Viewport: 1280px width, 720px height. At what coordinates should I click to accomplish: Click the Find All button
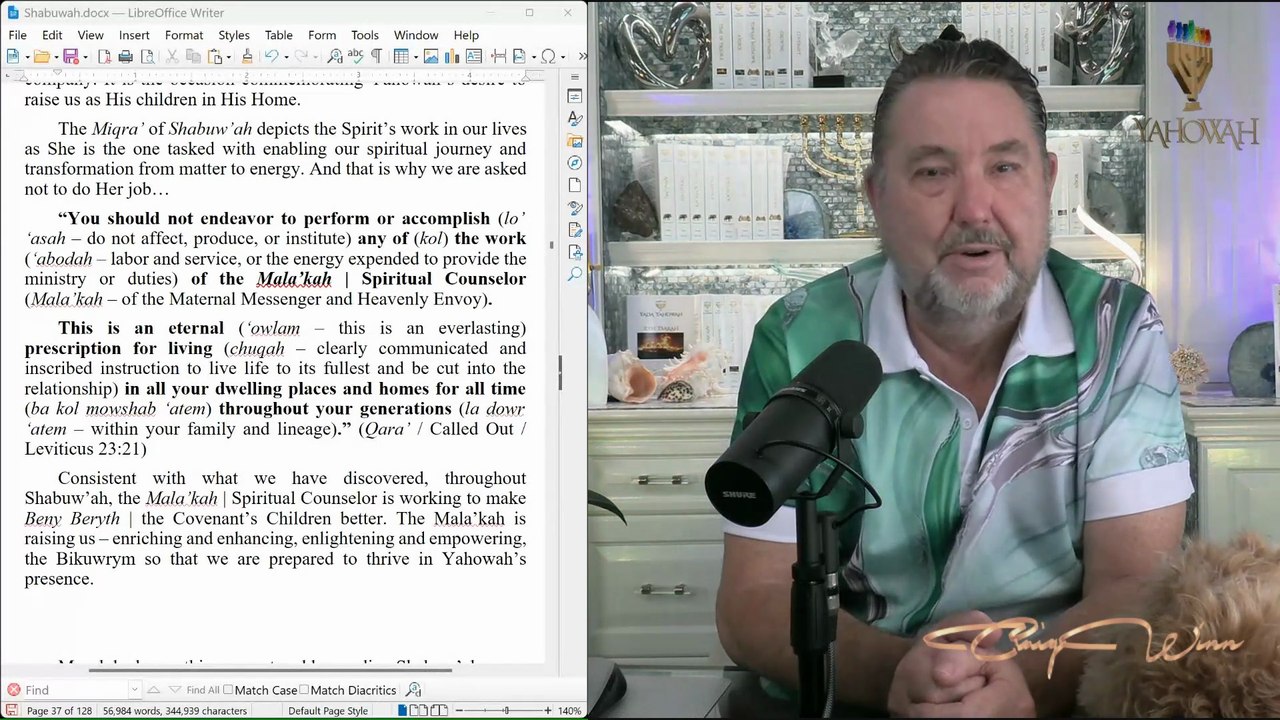coord(202,690)
